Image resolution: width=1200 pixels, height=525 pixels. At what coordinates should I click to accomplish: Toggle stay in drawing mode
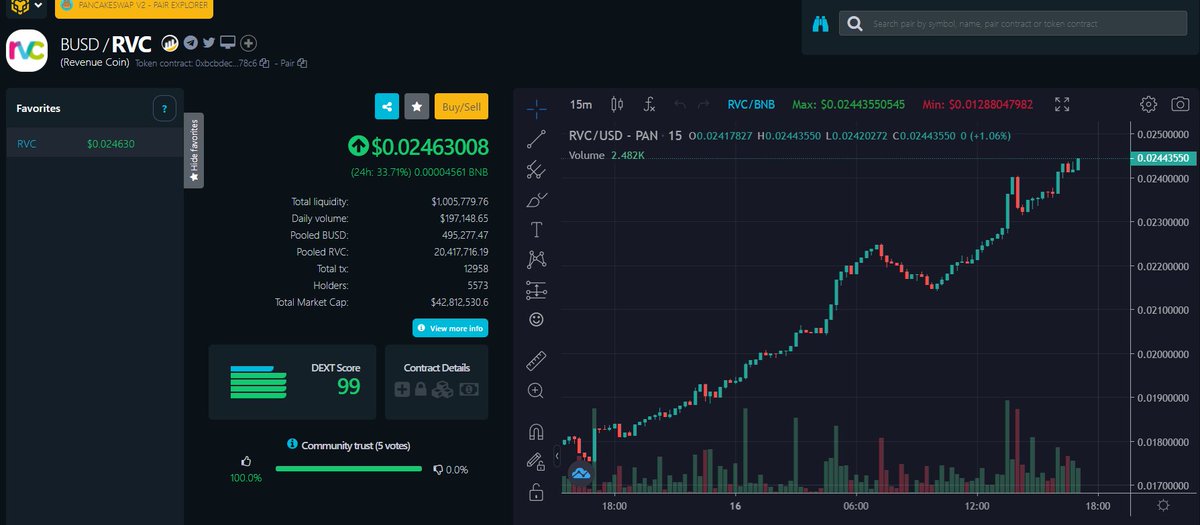536,462
